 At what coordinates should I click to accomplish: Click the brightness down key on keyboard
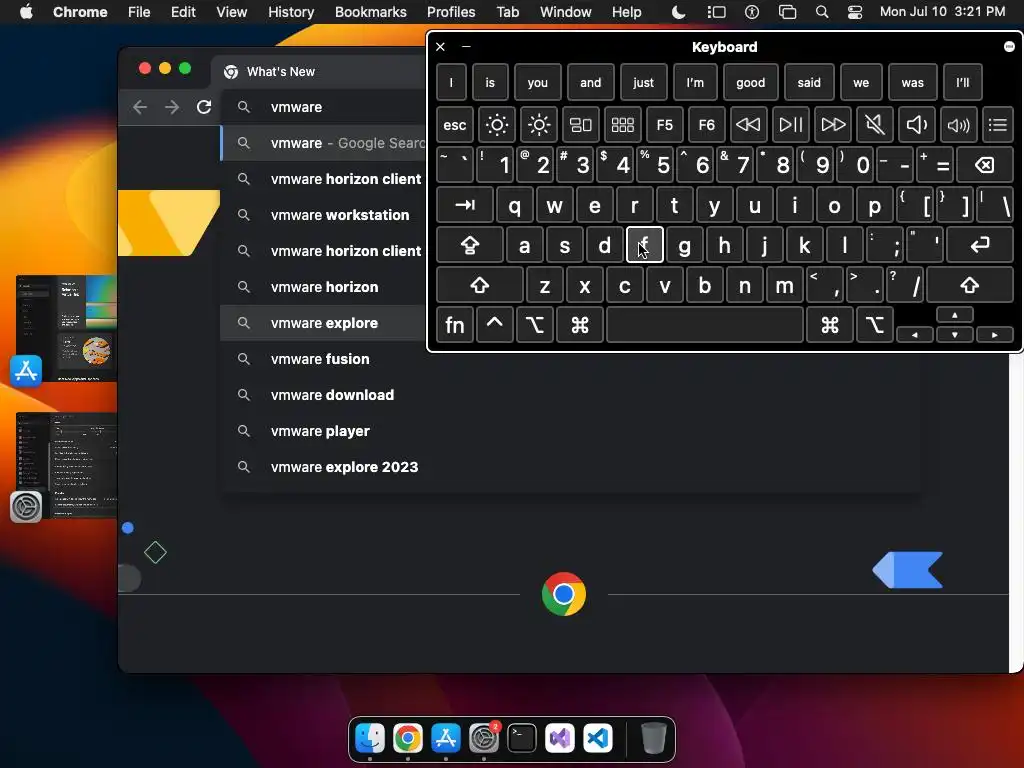coord(496,124)
